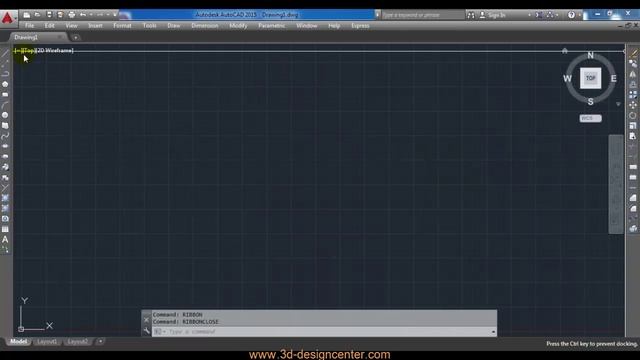Select the Move tool in the Modify toolbar

[x=633, y=105]
